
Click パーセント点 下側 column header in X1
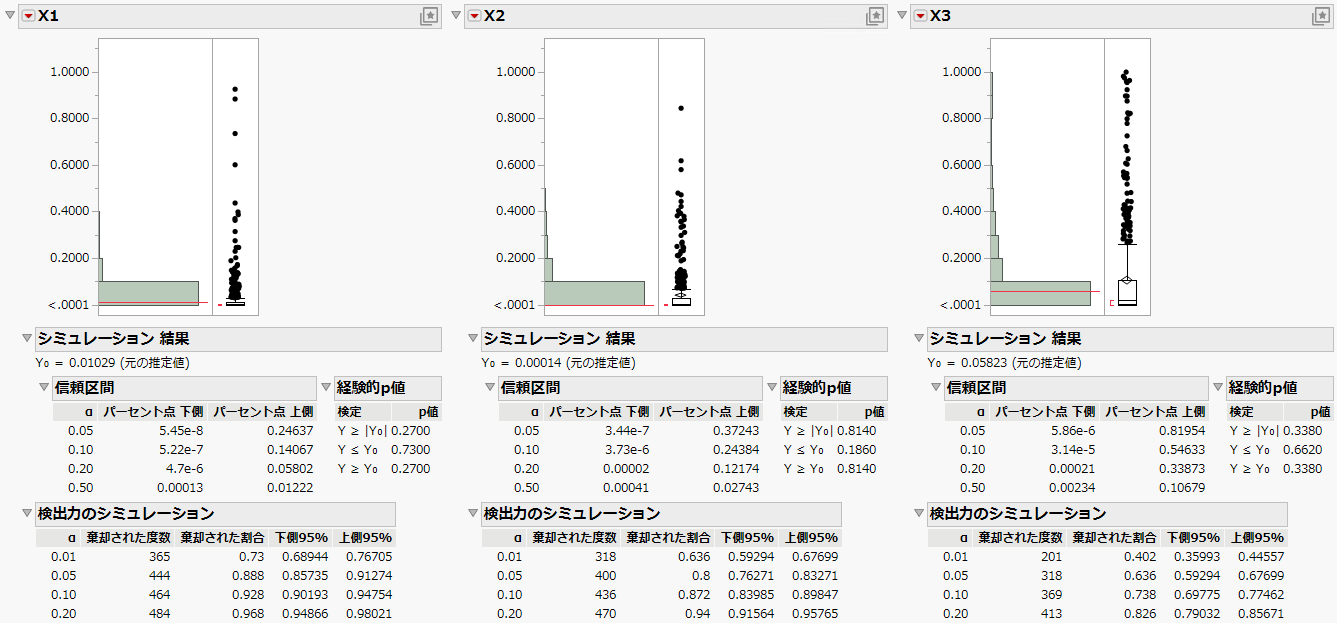click(152, 412)
